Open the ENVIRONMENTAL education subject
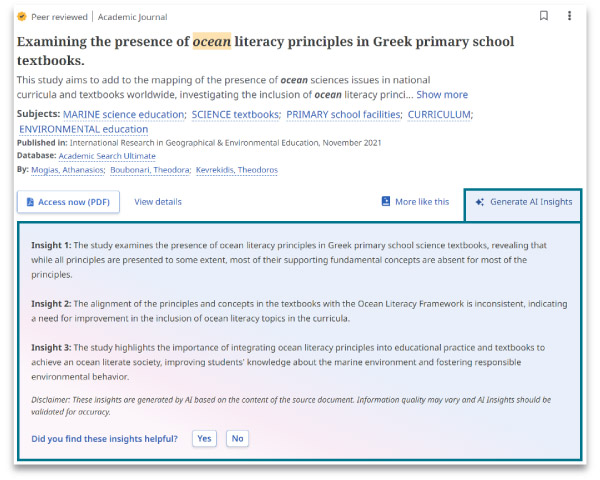Image resolution: width=600 pixels, height=480 pixels. [x=84, y=129]
